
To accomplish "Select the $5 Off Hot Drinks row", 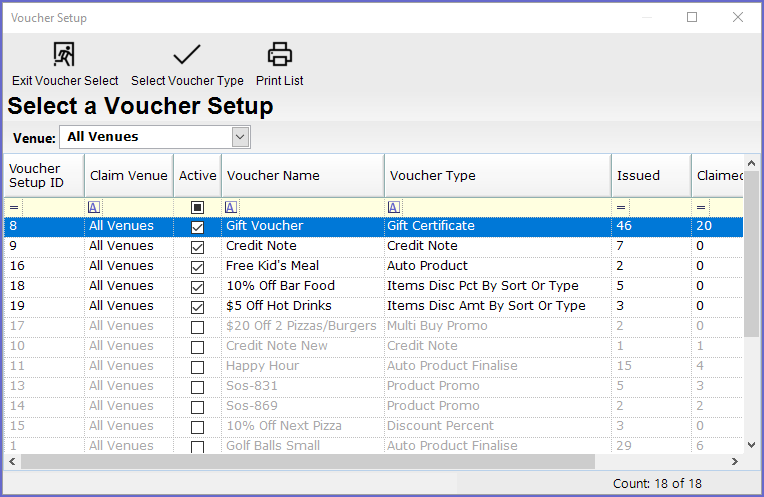I will (x=300, y=306).
